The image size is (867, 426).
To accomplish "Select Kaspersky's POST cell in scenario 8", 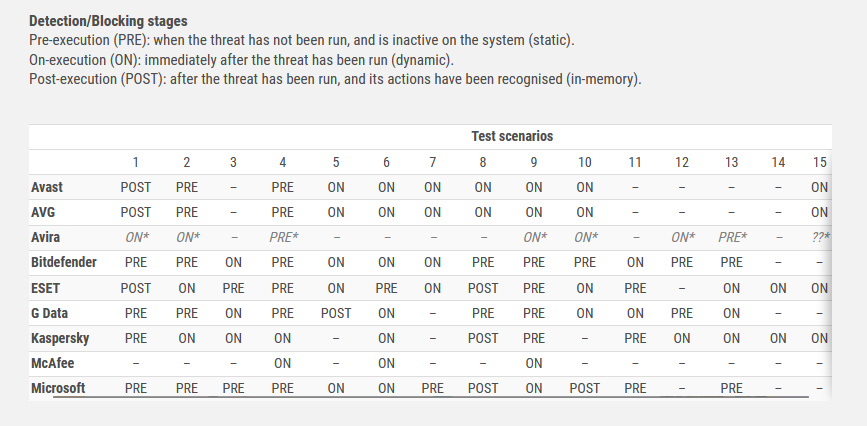I will click(x=483, y=338).
